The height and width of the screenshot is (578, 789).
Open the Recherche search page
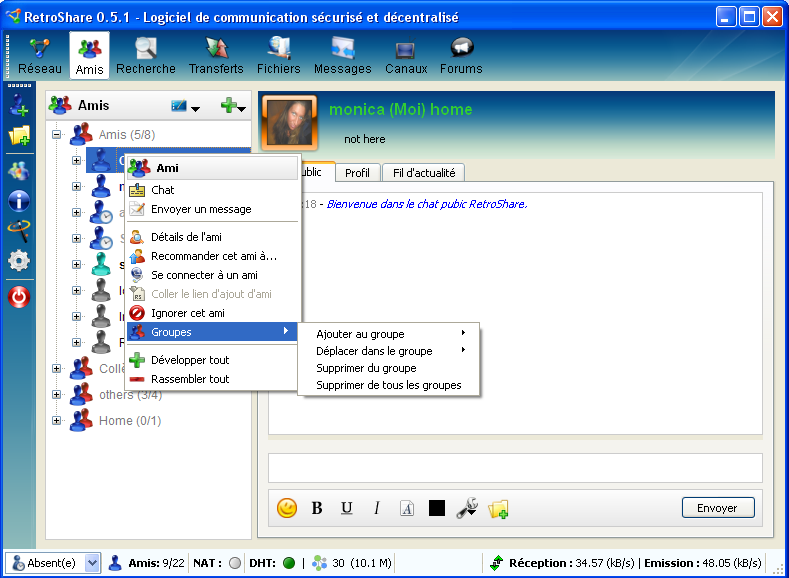[x=146, y=56]
